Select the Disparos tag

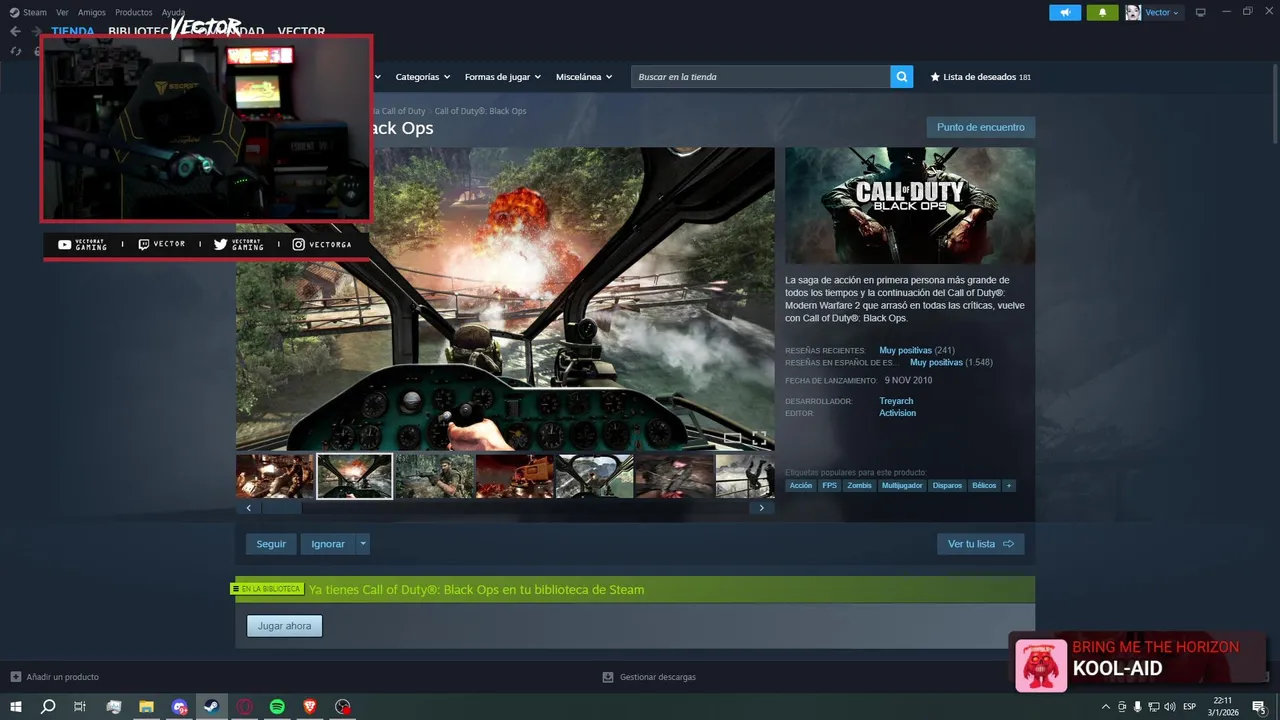tap(947, 486)
